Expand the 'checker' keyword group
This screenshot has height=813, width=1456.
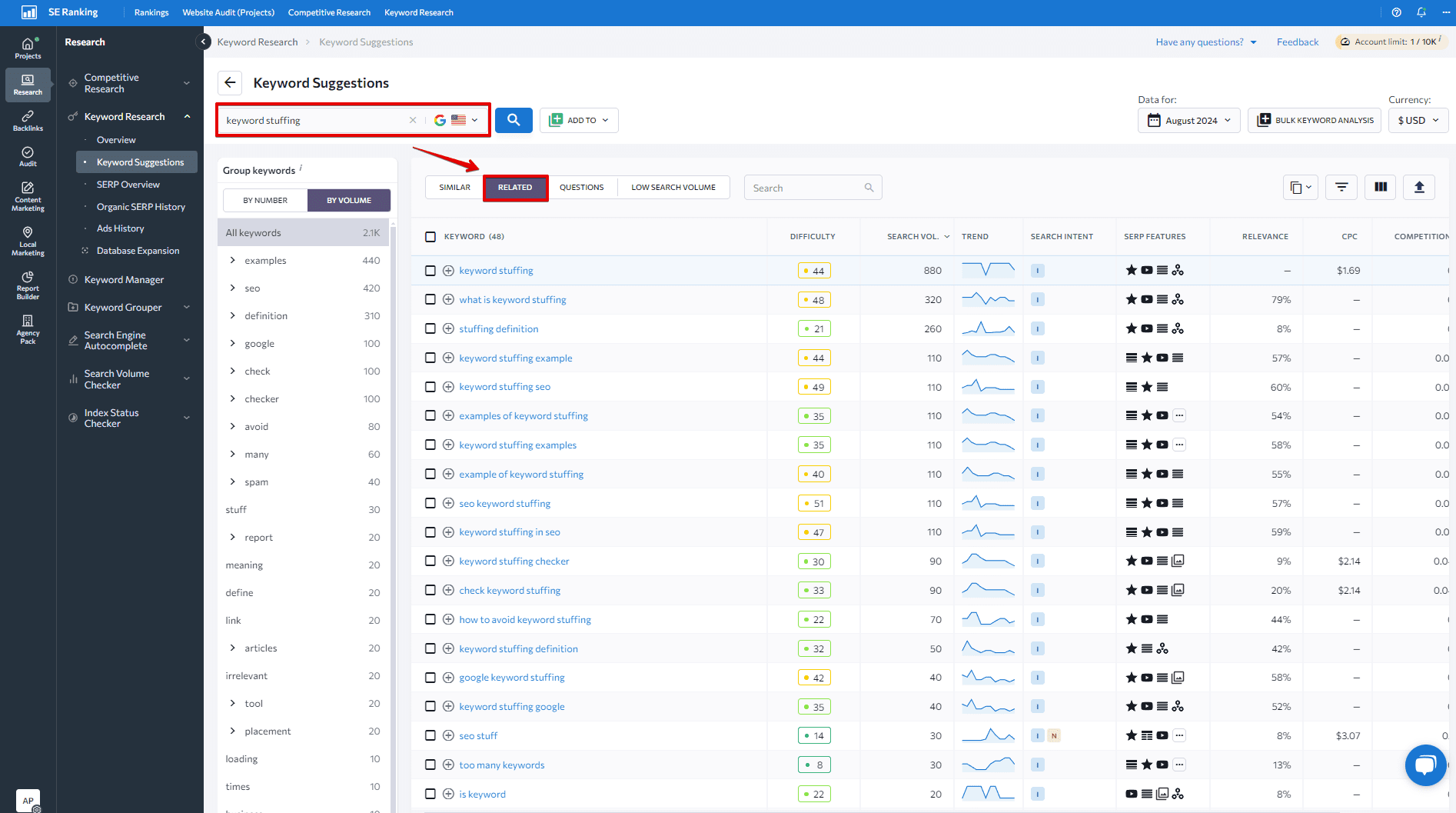coord(232,398)
